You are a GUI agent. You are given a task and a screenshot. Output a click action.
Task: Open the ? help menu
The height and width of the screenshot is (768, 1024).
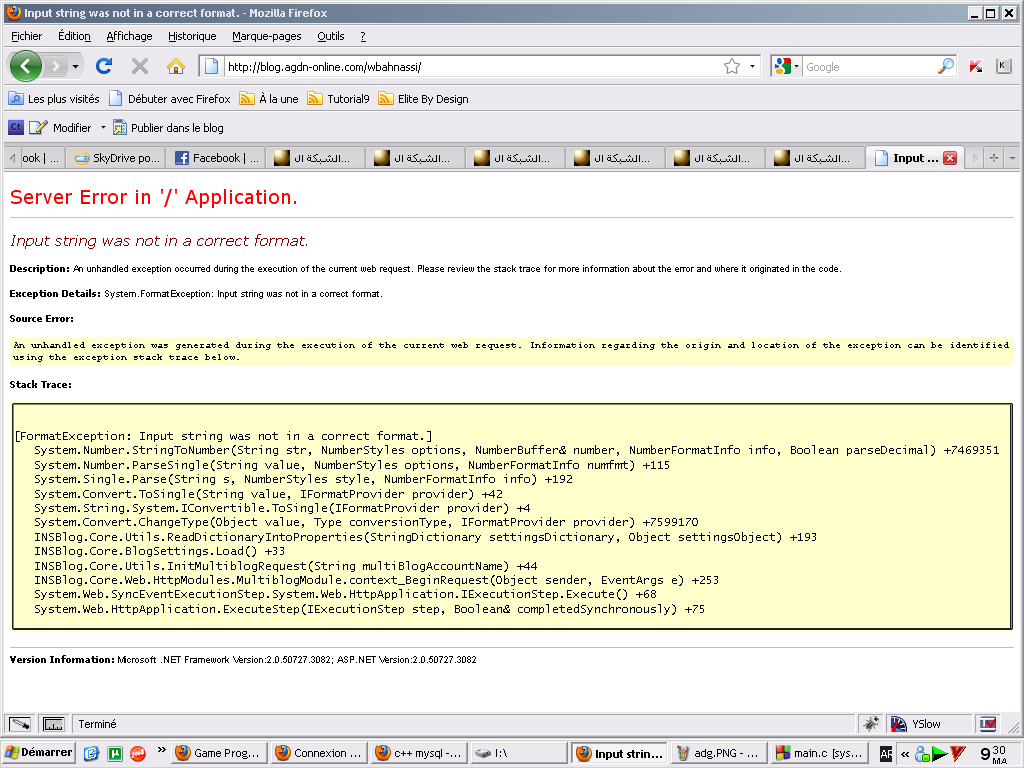click(x=363, y=36)
